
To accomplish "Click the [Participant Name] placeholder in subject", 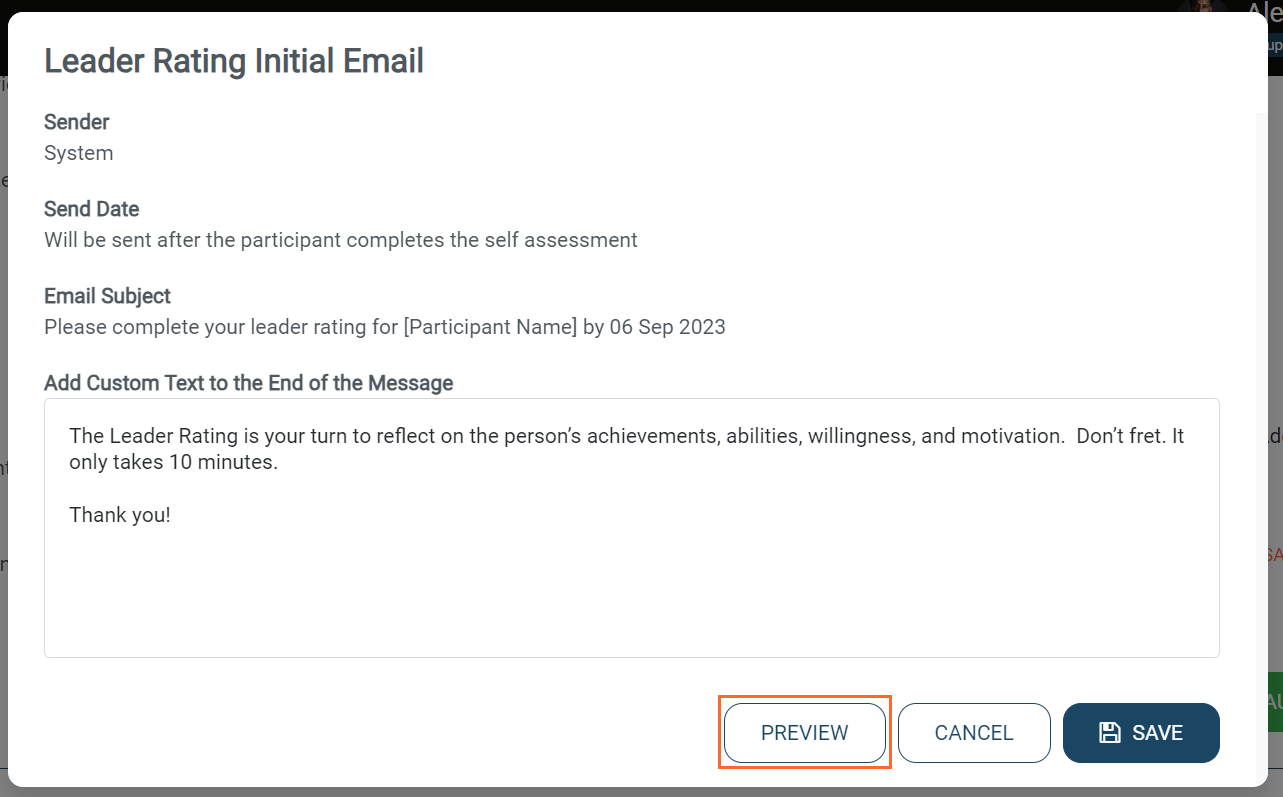I will 490,327.
